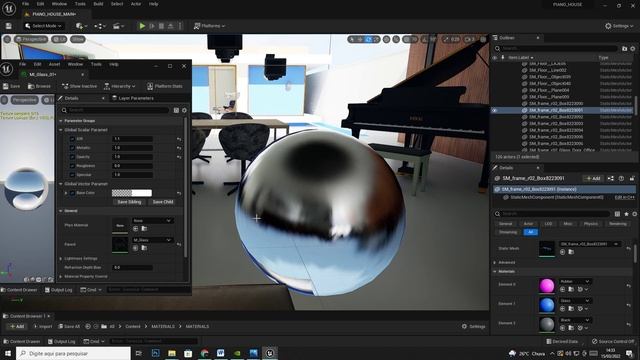Screen dimensions: 640x360
Task: Click the Outliner new folder icon
Action: [x=624, y=49]
